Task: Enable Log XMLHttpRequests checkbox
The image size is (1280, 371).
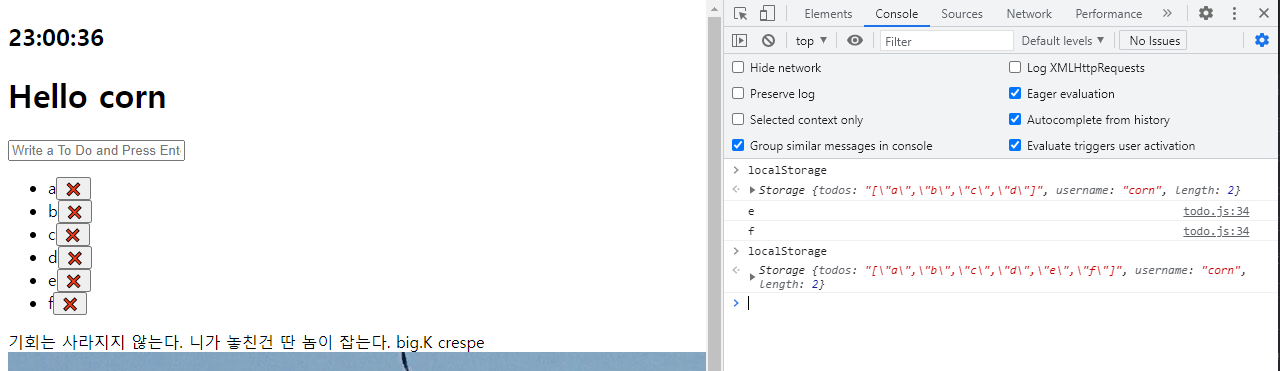Action: pos(1015,67)
